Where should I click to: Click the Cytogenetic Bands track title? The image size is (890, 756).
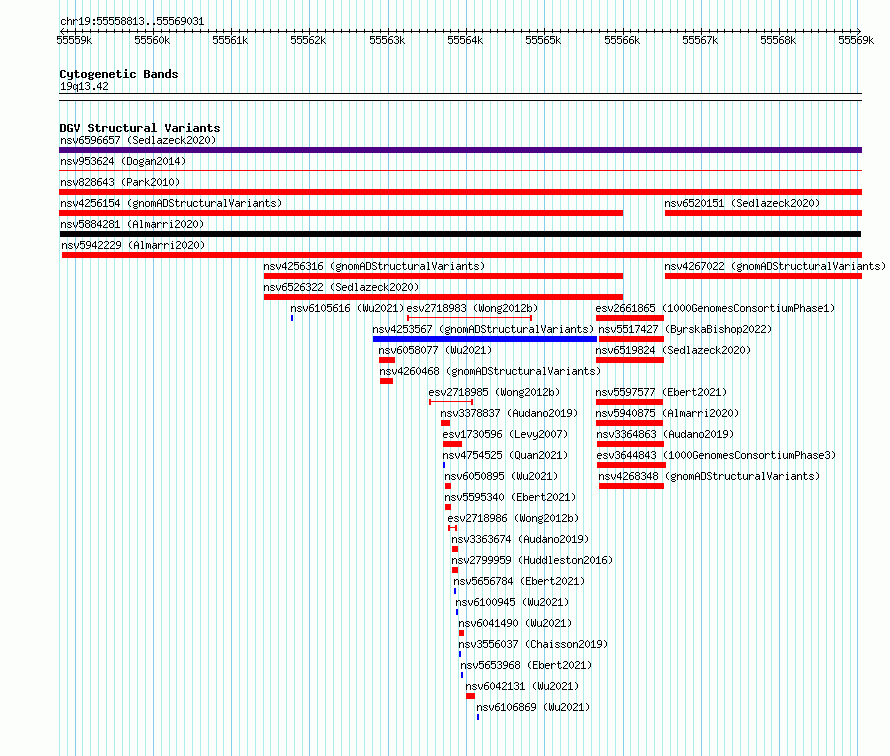pos(119,74)
